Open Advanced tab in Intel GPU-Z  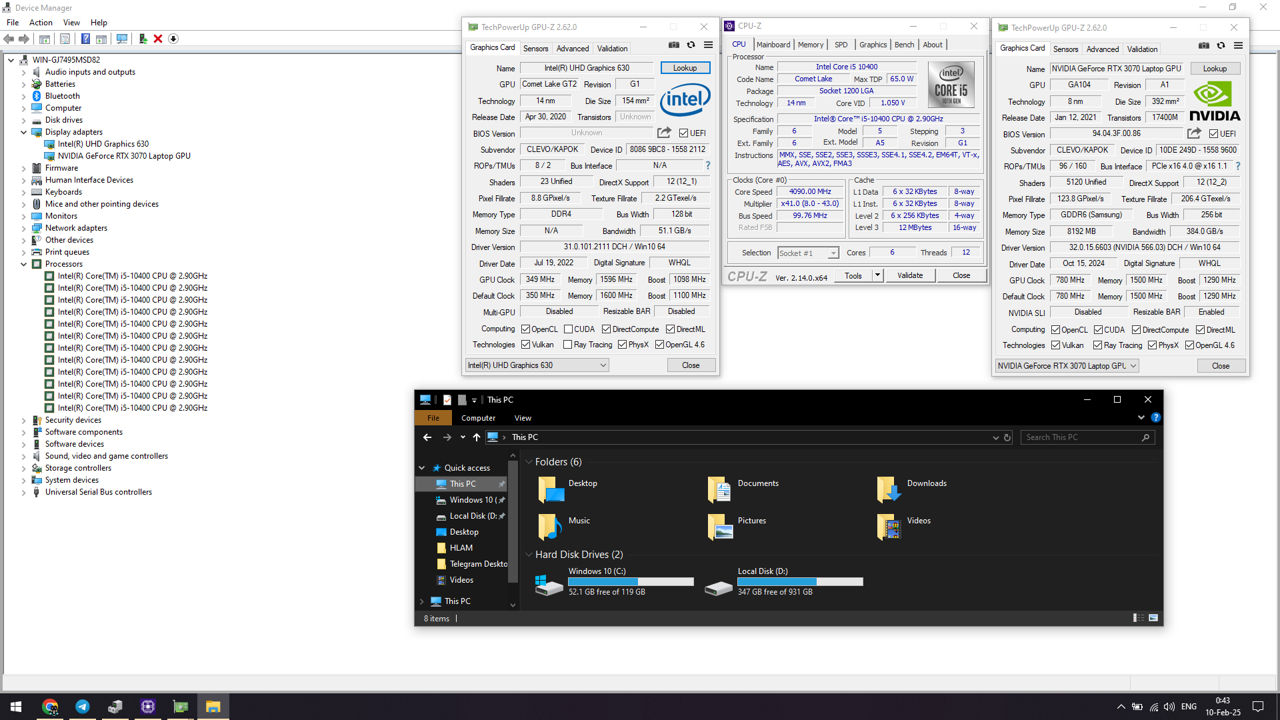(x=573, y=48)
